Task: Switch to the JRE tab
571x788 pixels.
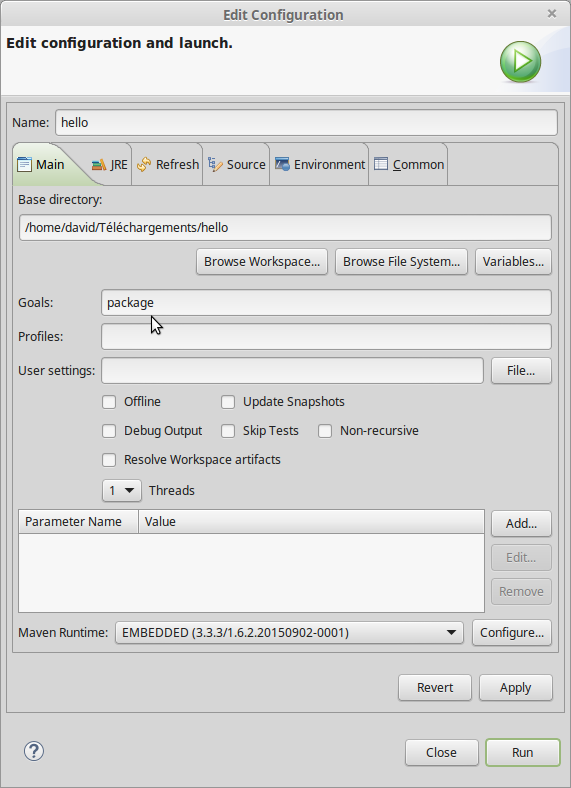Action: 110,164
